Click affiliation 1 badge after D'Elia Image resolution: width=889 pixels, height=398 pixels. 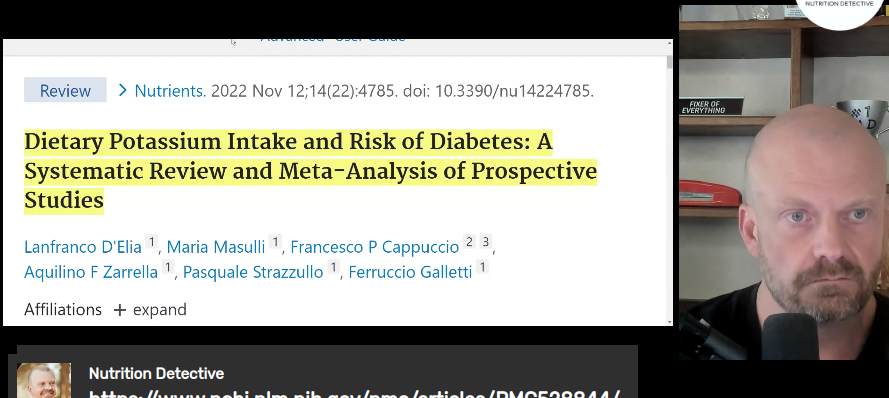[151, 242]
